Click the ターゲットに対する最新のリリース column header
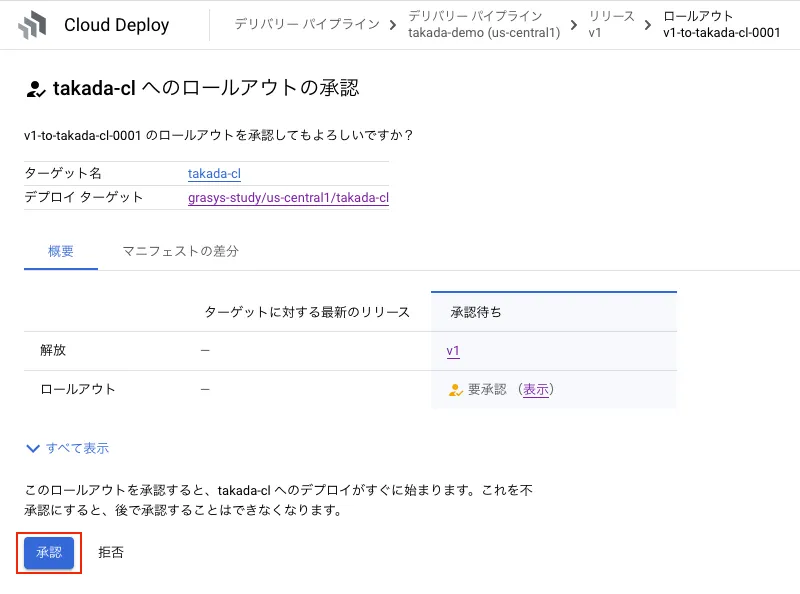Screen dimensions: 800x594 307,312
